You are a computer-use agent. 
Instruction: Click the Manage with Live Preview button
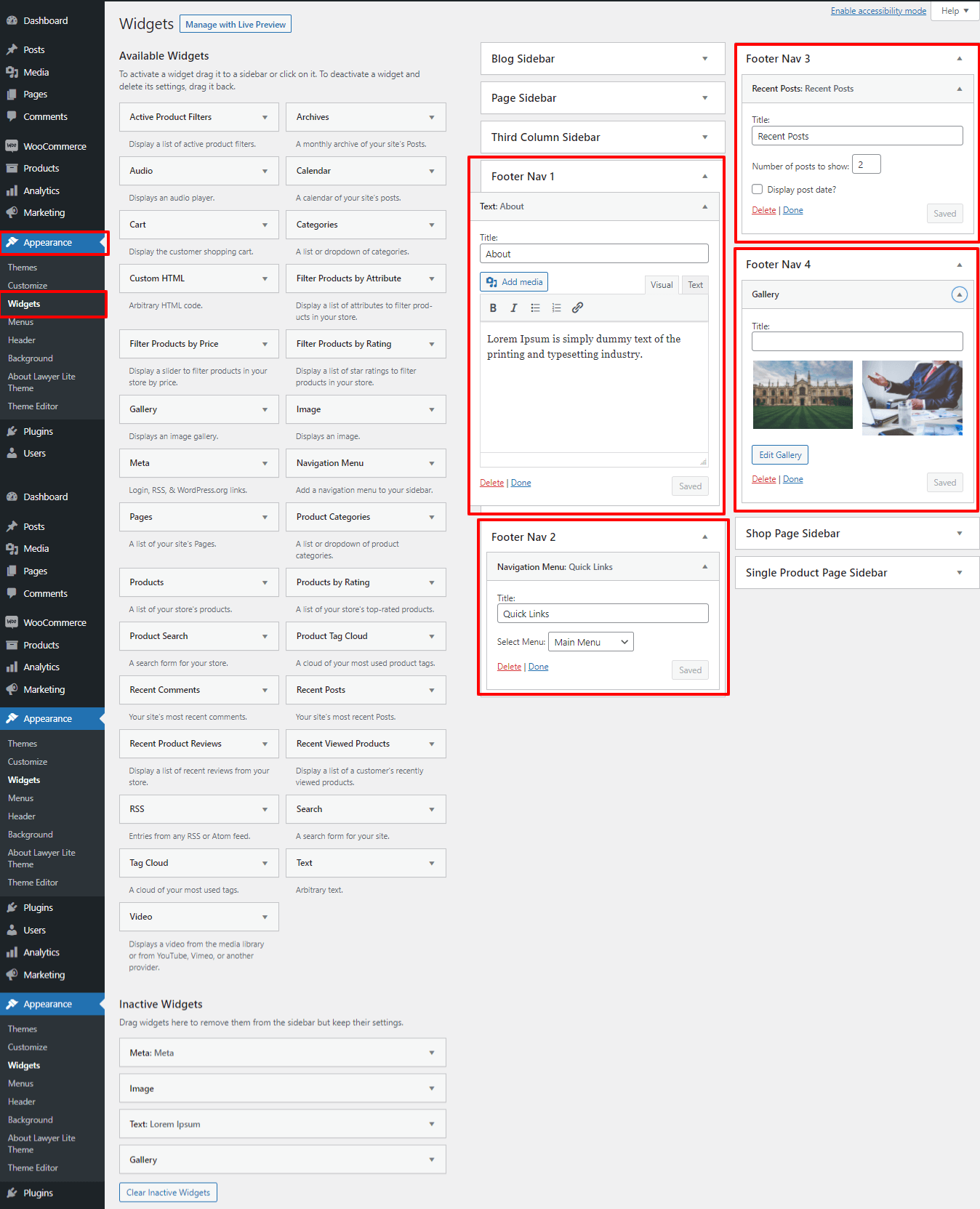(x=236, y=25)
